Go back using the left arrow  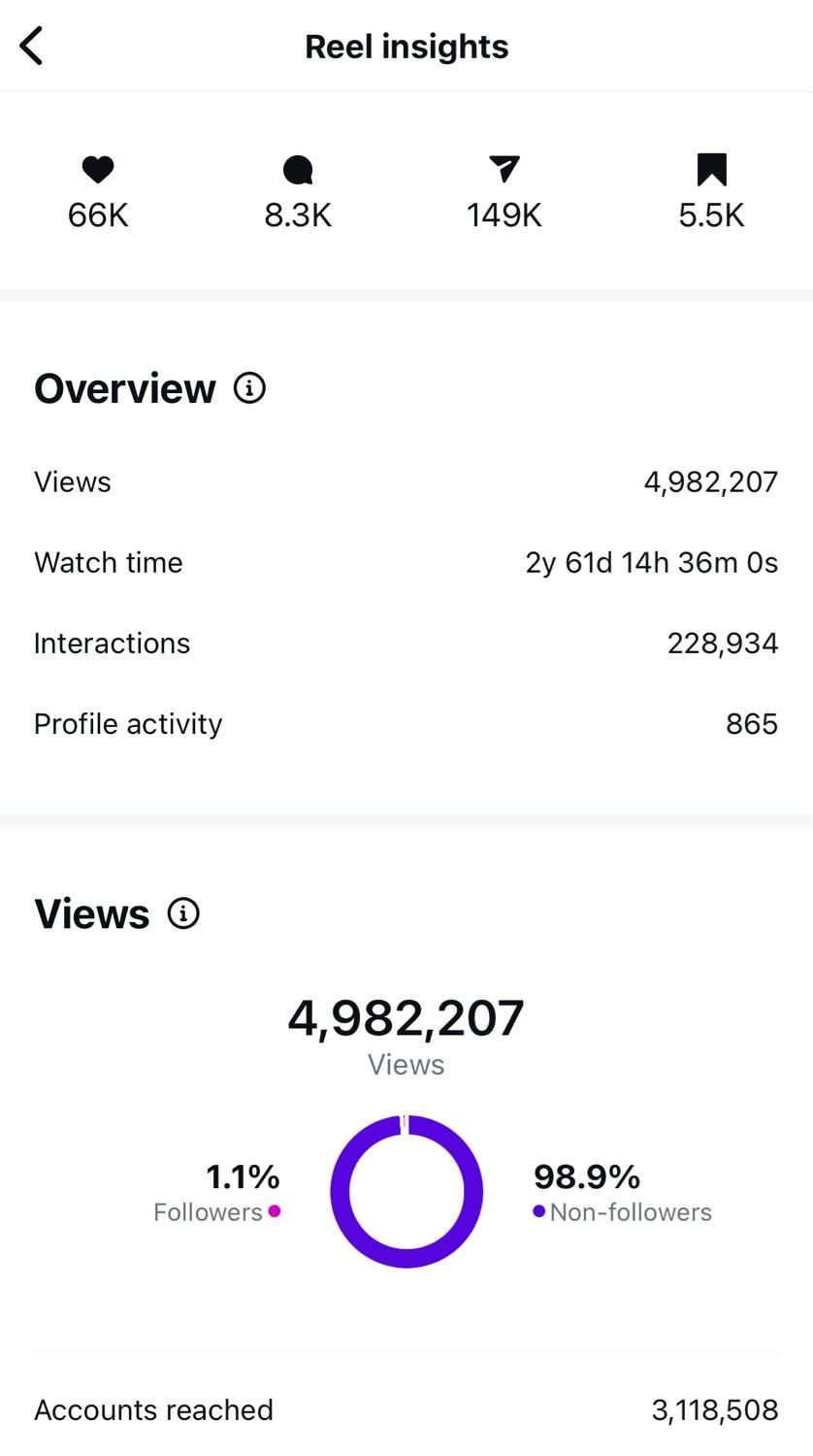pos(32,46)
